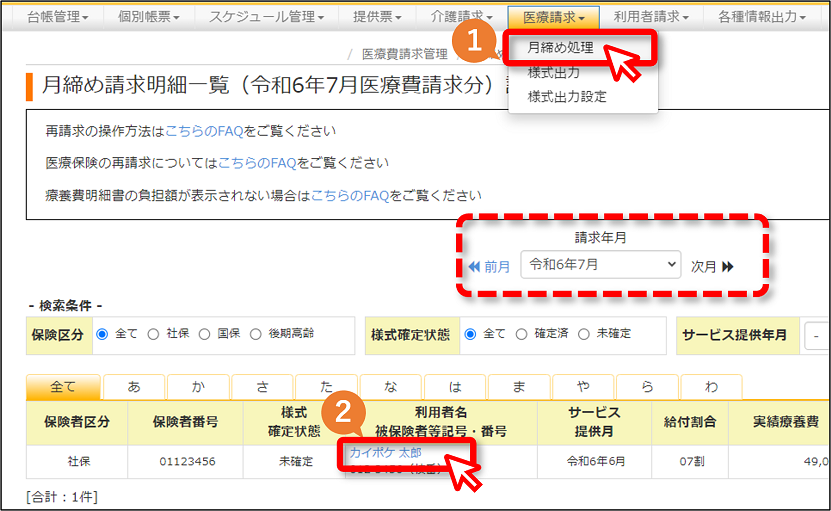Click 様式出力 in the dropdown menu
831x511 pixels.
(x=554, y=73)
